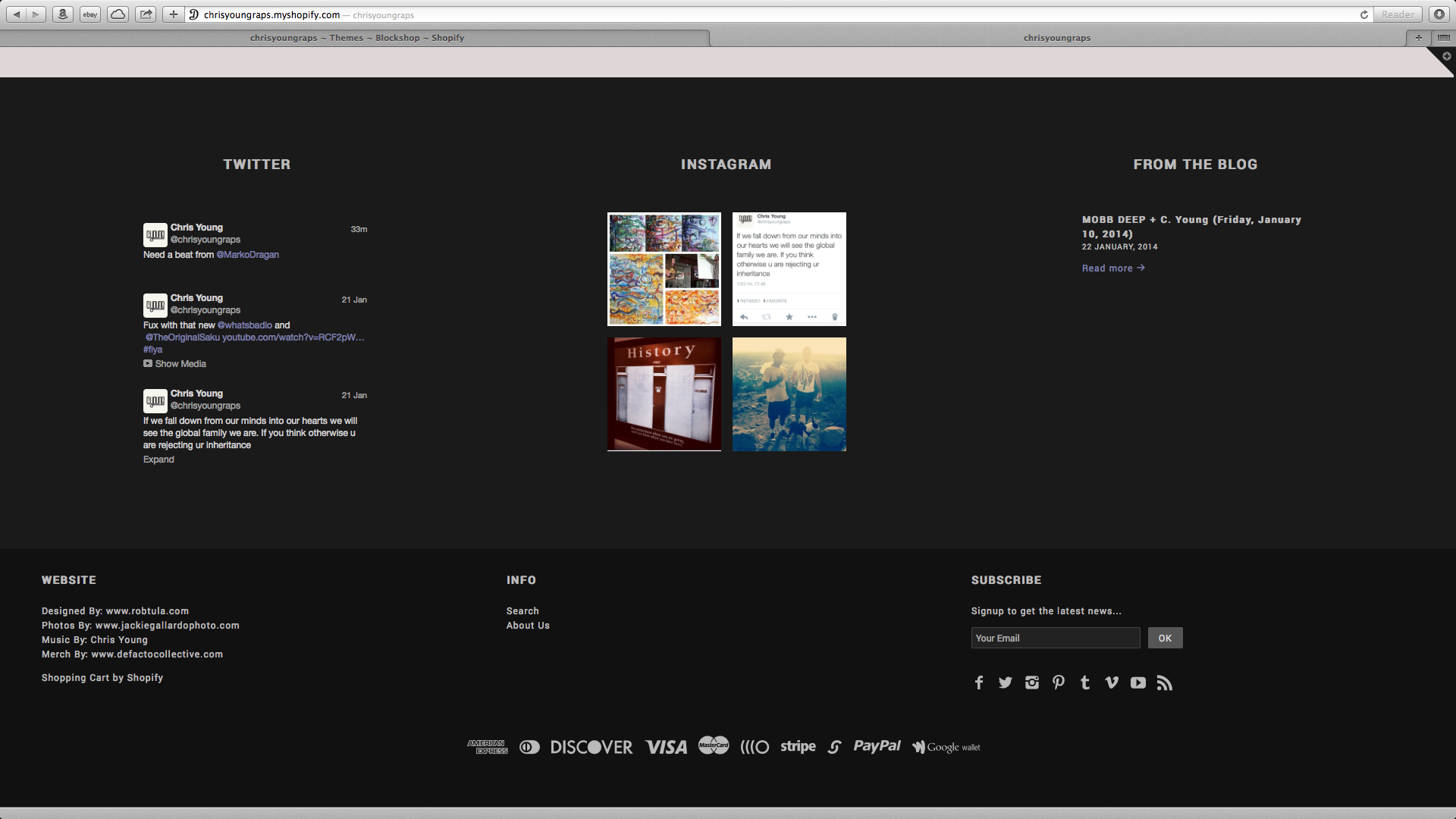
Task: Show Media on the whatsbadio tweet
Action: [180, 364]
